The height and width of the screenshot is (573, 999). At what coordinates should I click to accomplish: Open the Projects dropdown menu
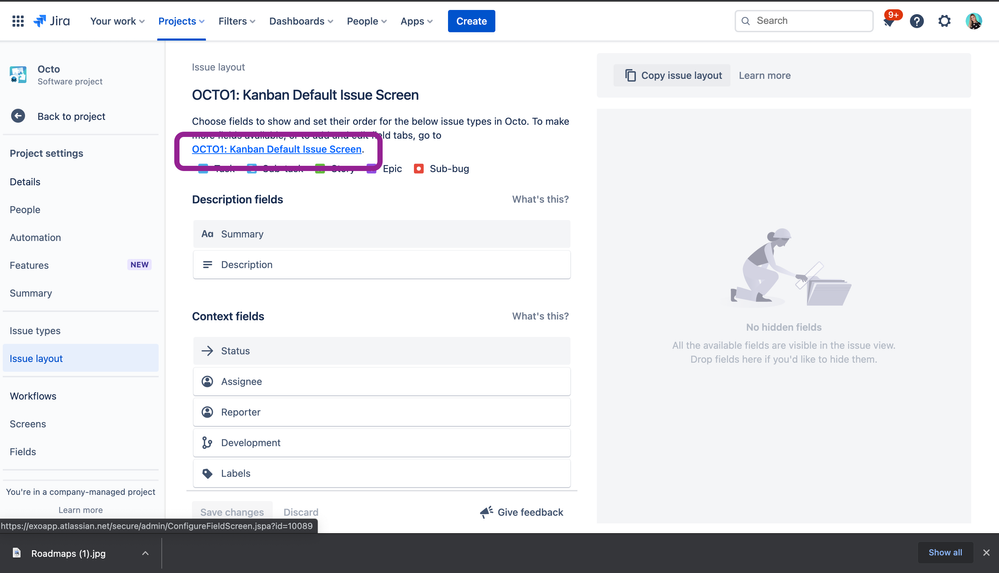pos(181,21)
